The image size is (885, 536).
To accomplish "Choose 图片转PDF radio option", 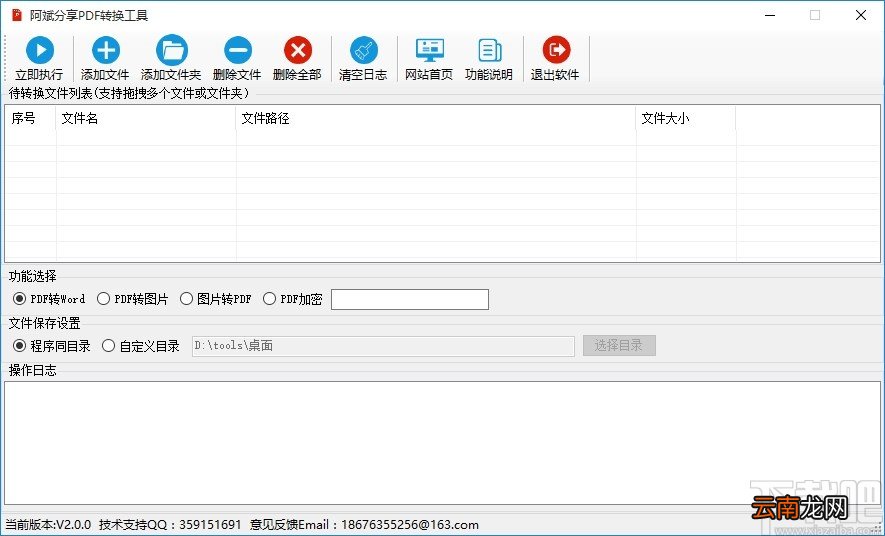I will tap(216, 298).
